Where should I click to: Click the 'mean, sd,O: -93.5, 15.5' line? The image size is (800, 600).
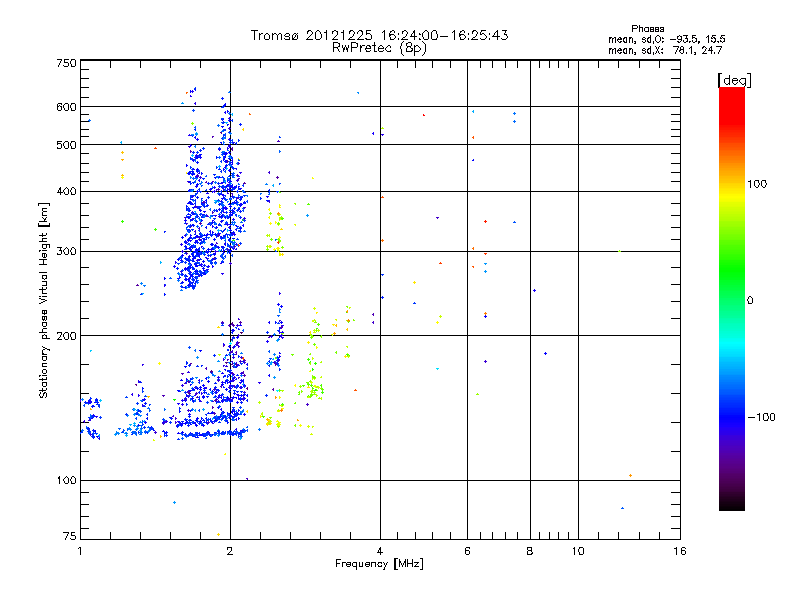click(666, 39)
